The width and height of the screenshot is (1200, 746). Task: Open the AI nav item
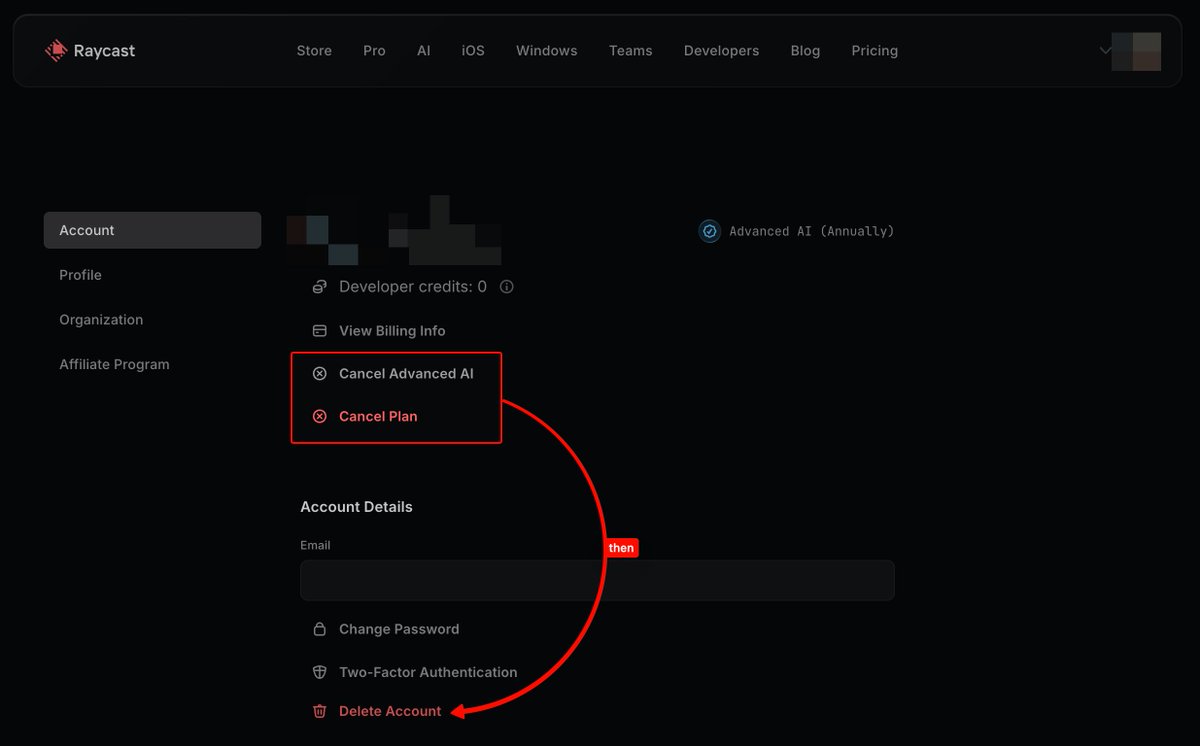coord(424,51)
